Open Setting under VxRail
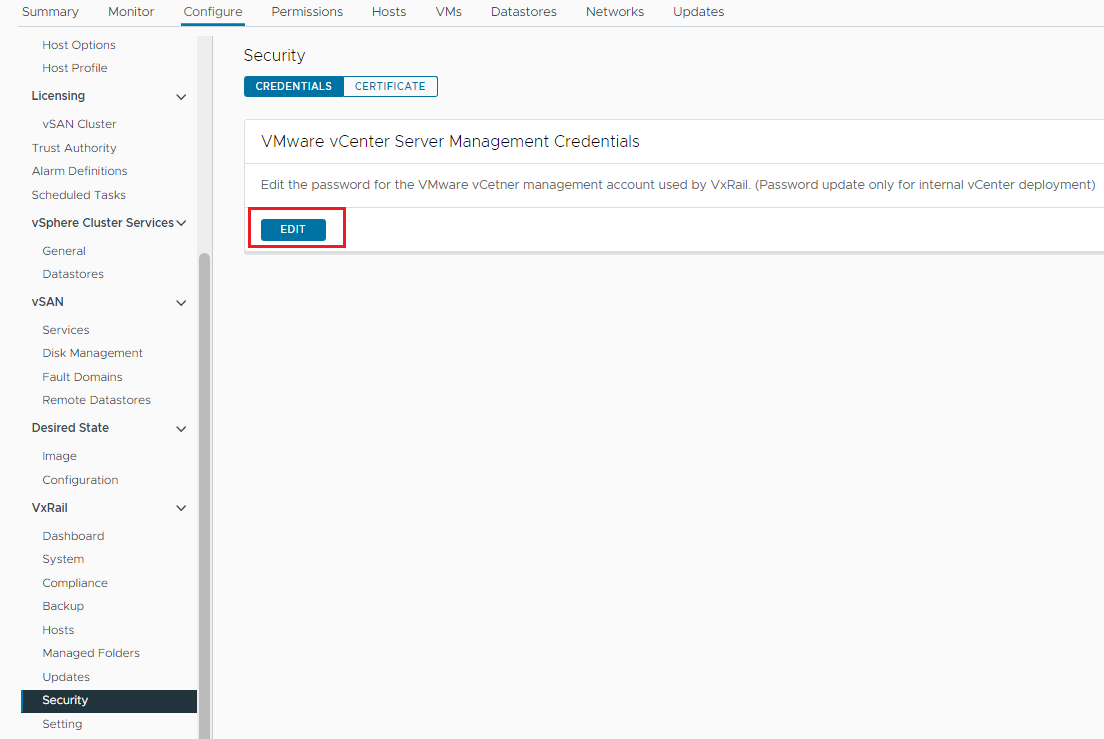Image resolution: width=1104 pixels, height=739 pixels. click(x=62, y=724)
